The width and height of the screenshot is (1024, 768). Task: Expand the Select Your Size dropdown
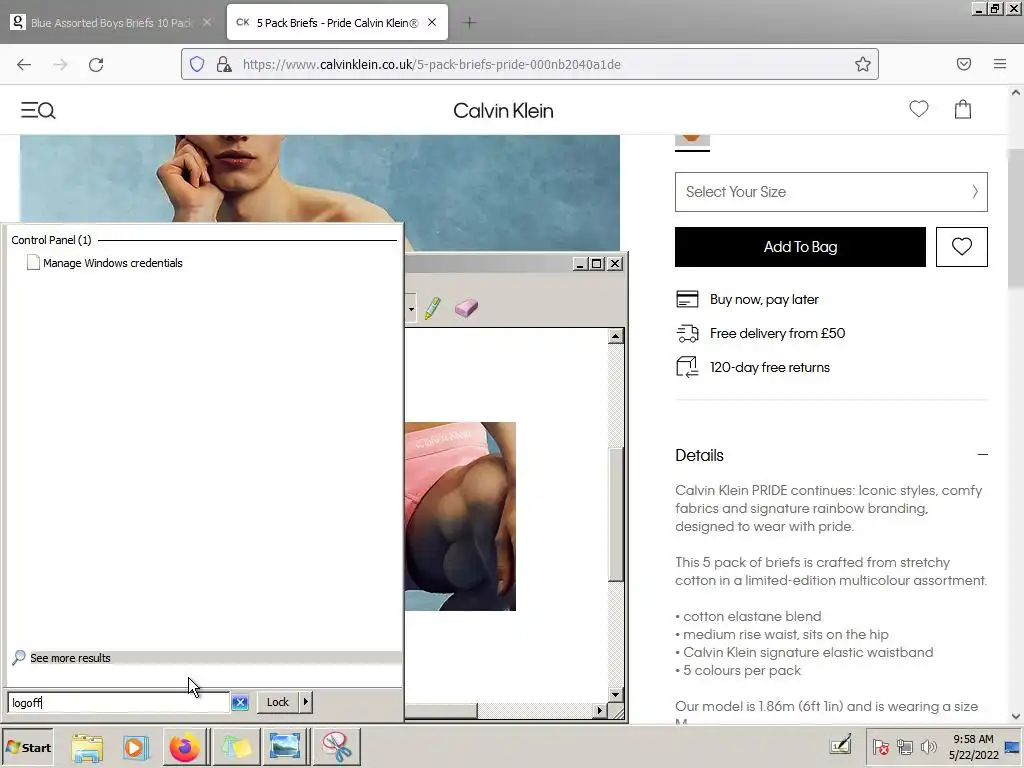pos(831,192)
